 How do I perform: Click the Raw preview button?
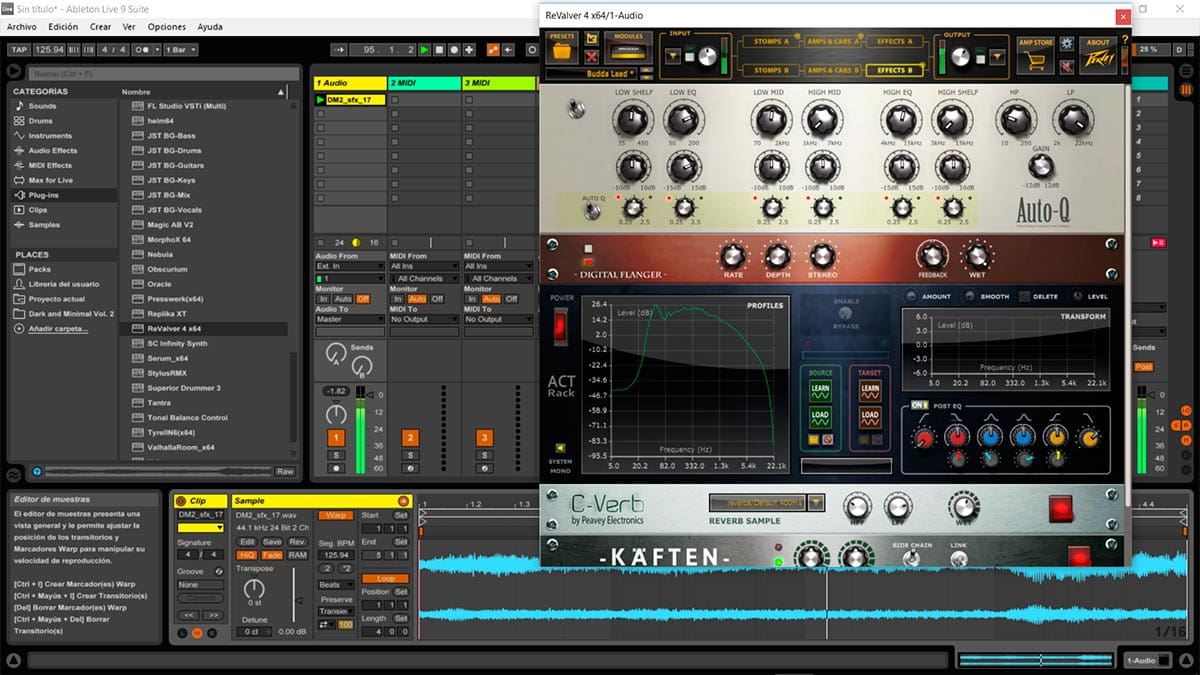(285, 471)
